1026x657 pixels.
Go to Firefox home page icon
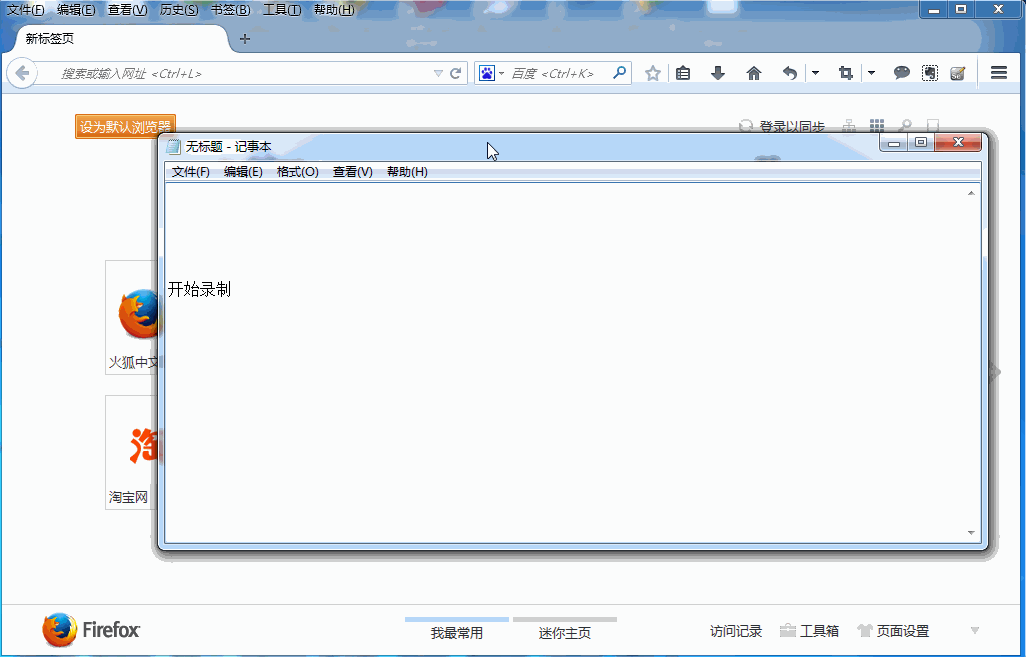pos(754,73)
